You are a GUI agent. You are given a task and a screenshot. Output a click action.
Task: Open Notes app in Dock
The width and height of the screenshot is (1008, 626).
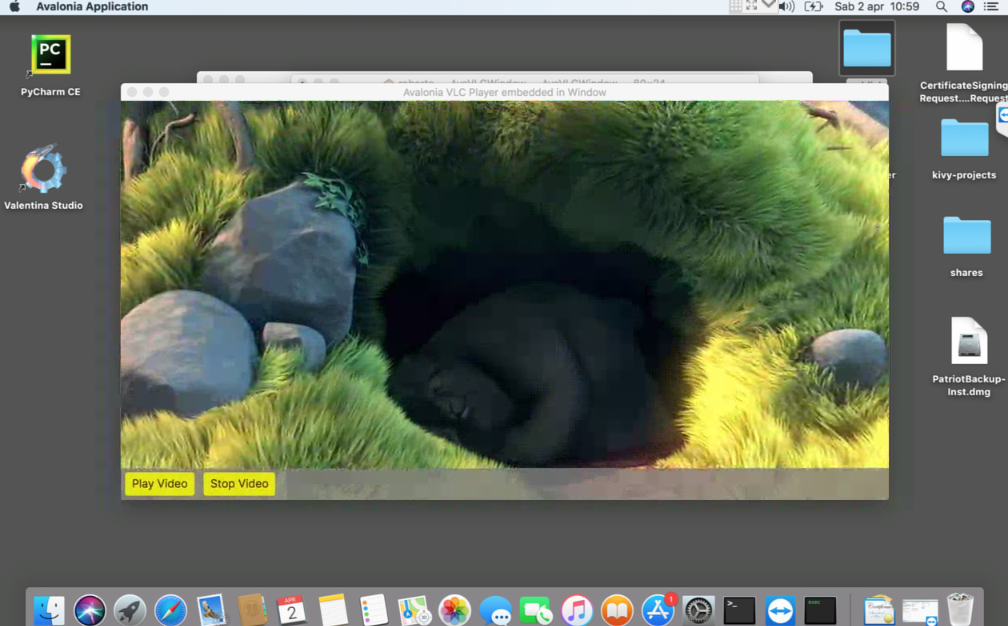(x=332, y=609)
